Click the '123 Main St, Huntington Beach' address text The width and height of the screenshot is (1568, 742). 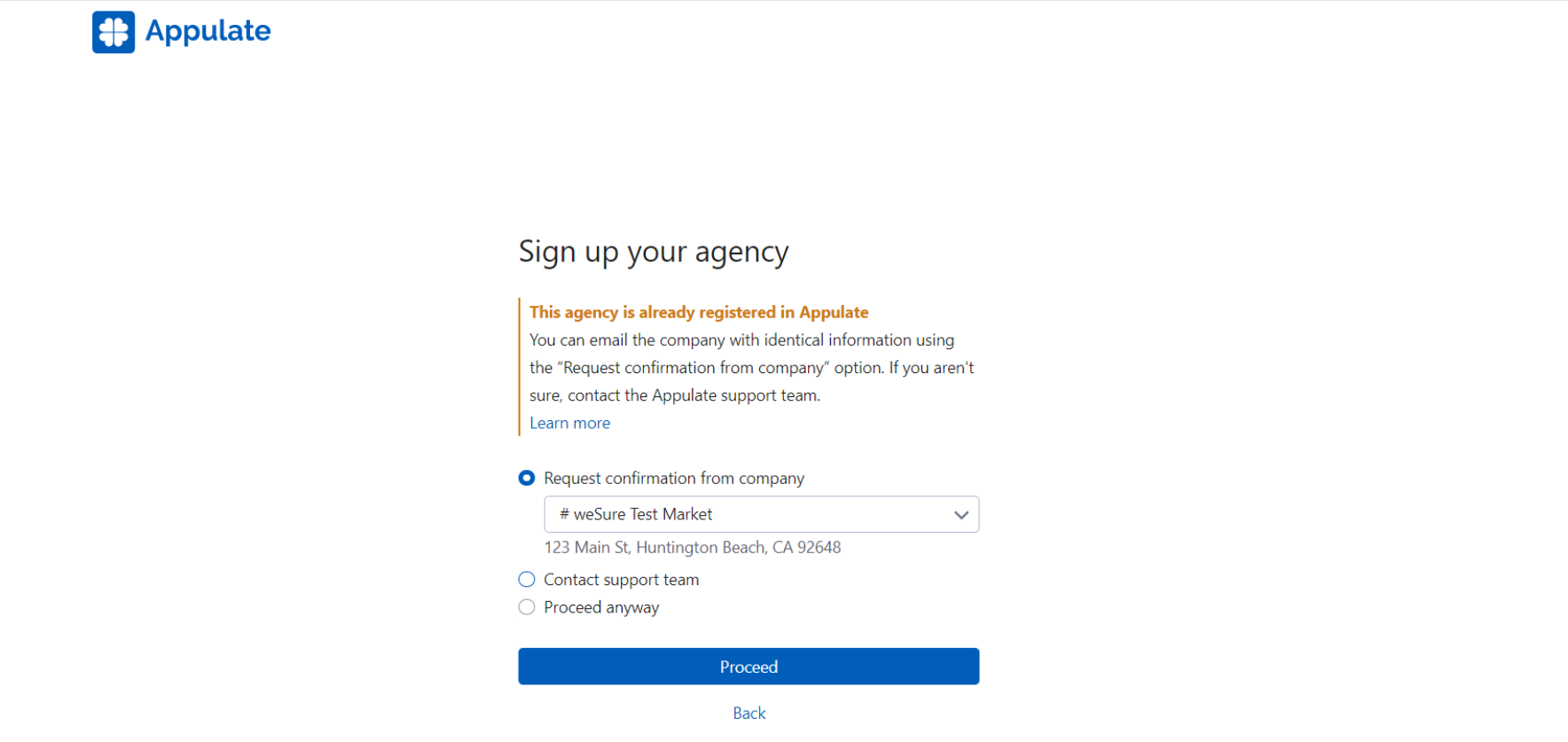click(692, 548)
